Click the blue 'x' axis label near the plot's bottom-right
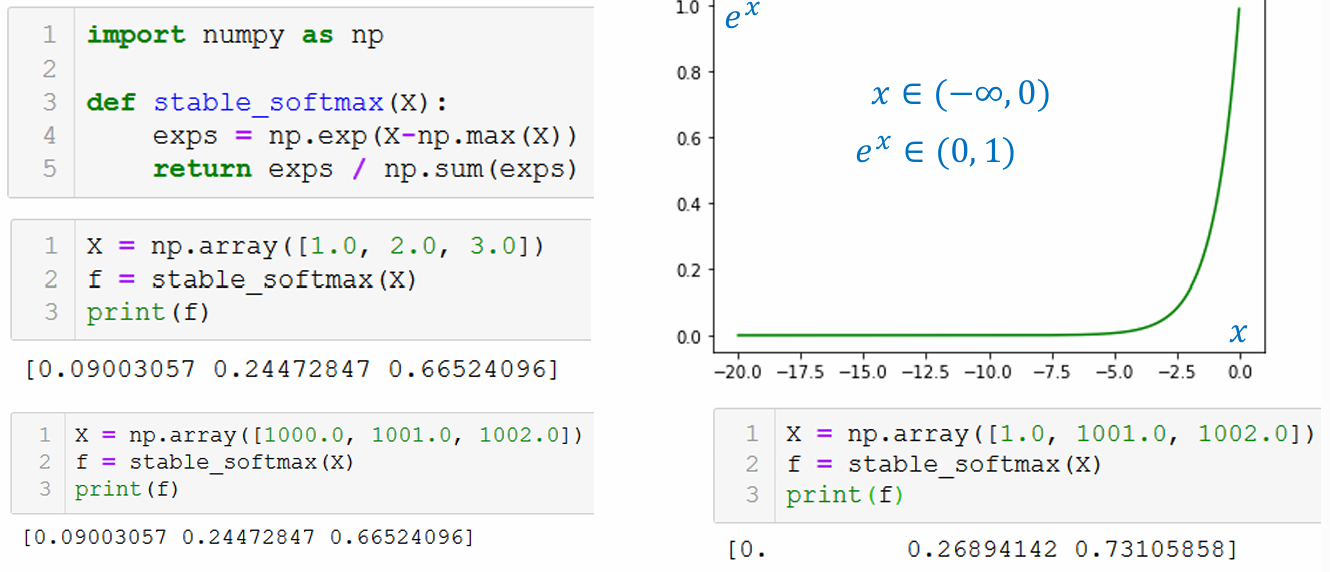The image size is (1330, 572). pyautogui.click(x=1238, y=332)
